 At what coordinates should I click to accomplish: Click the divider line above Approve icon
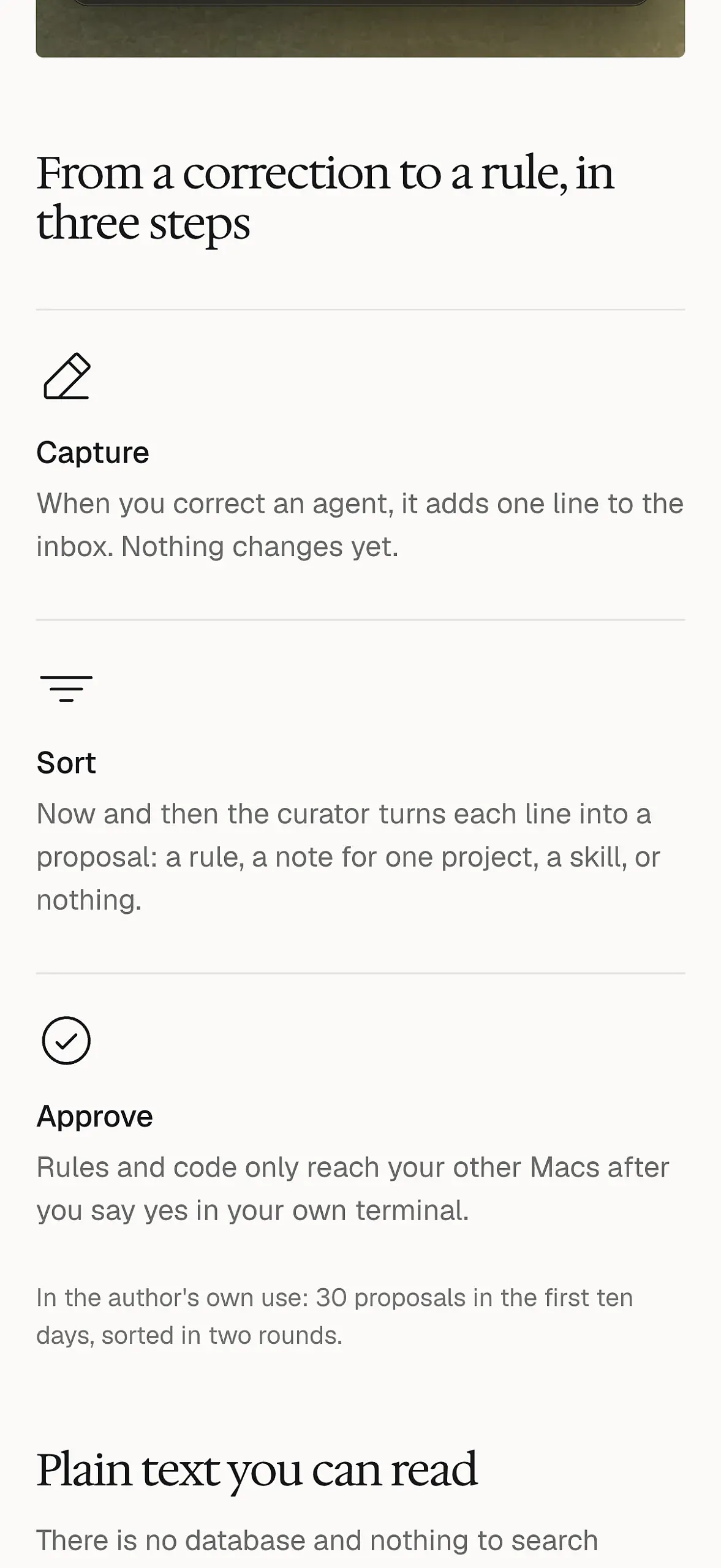(x=360, y=973)
